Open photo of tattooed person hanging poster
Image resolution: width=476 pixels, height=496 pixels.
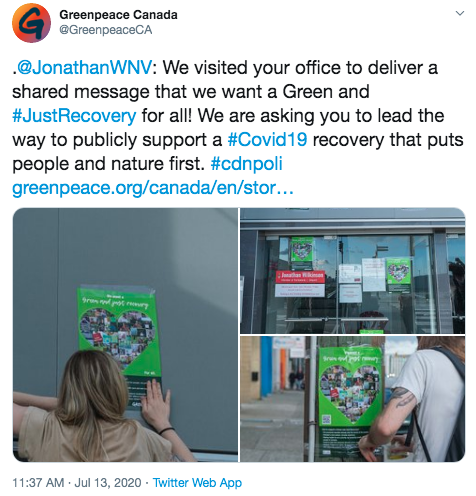pyautogui.click(x=353, y=399)
